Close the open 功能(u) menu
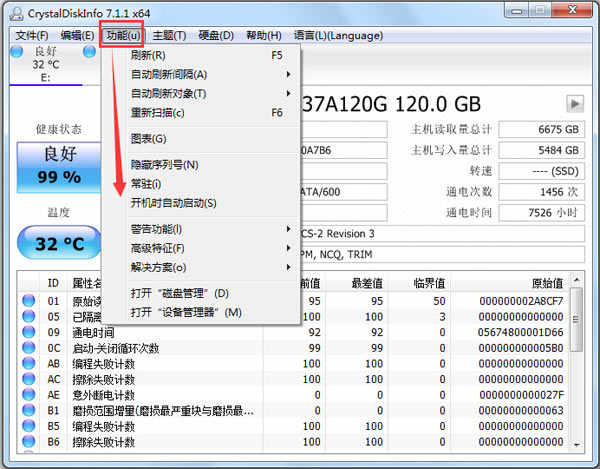Viewport: 600px width, 469px height. tap(122, 36)
